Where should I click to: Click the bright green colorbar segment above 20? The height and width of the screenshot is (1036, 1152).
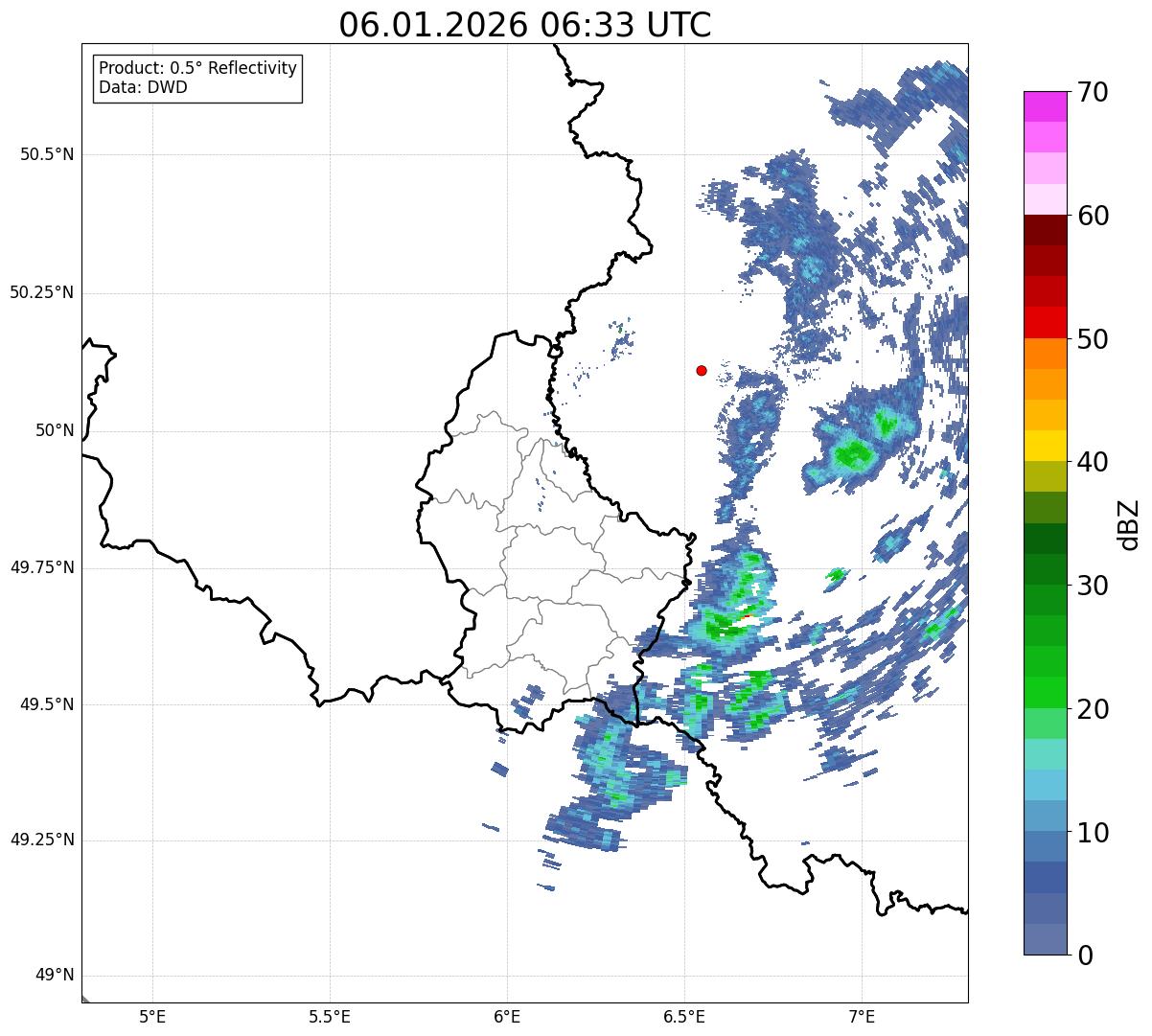pos(1045,692)
